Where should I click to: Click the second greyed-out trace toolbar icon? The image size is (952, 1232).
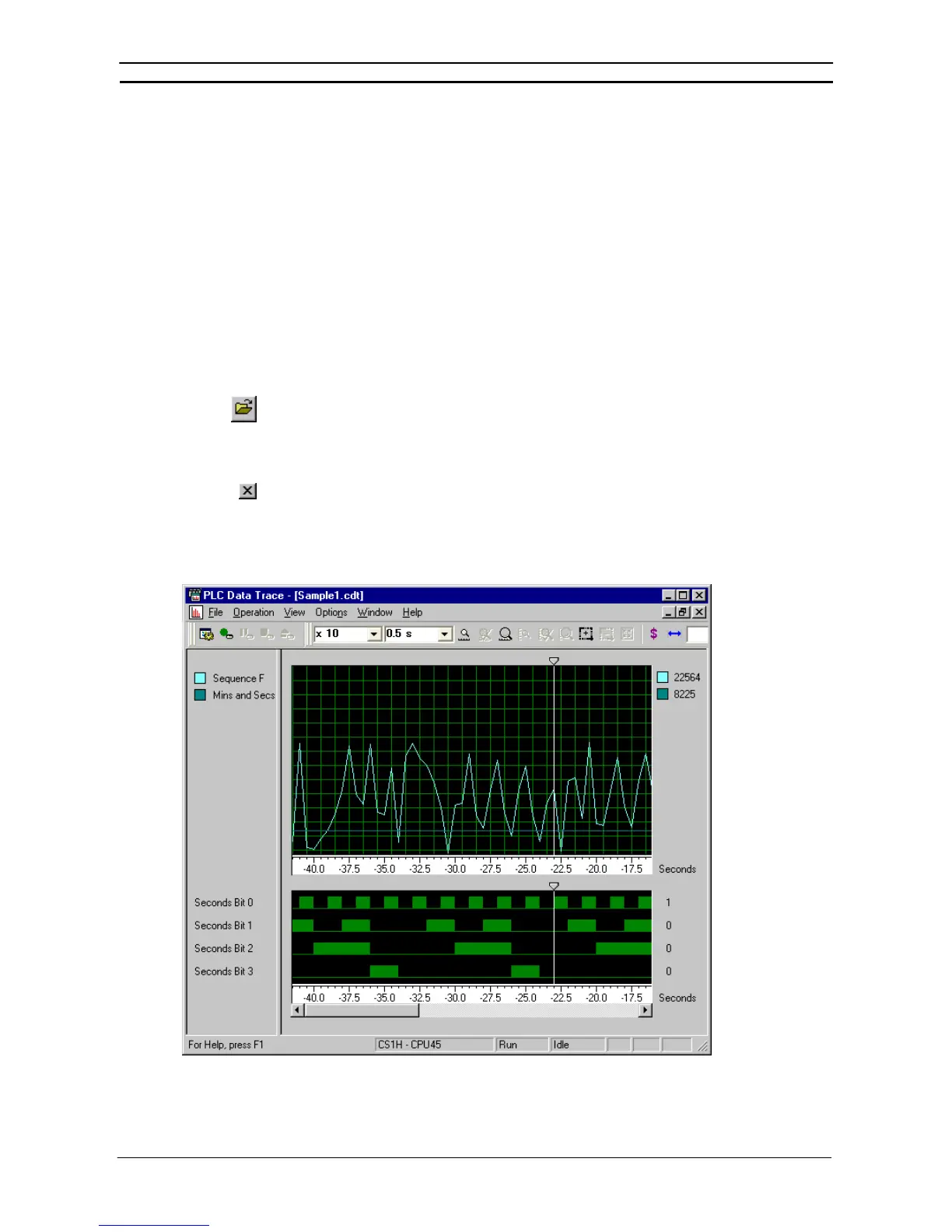(267, 634)
